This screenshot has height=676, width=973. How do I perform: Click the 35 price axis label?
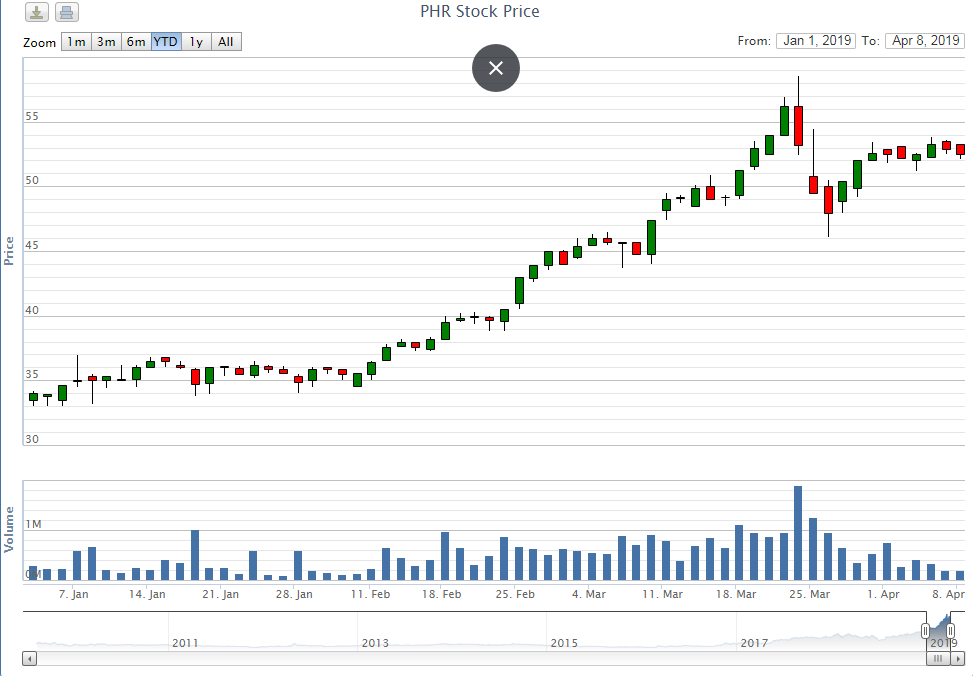(32, 374)
